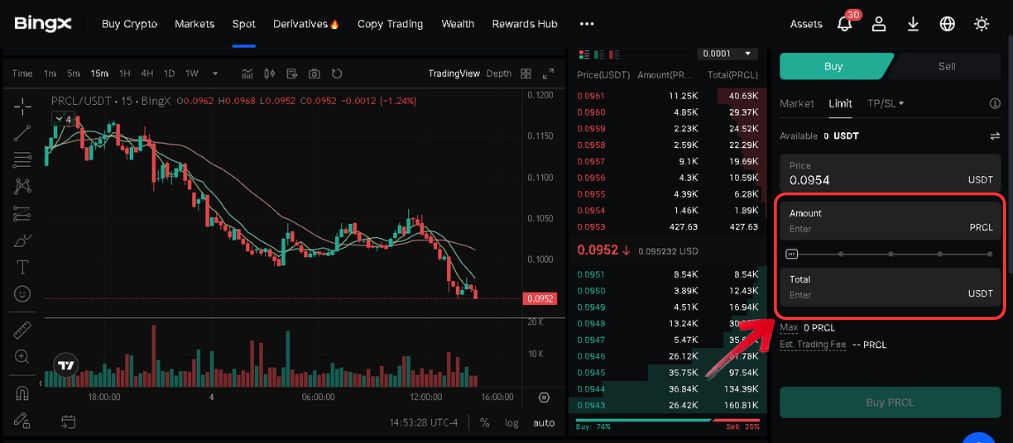Open the multi-chart grid layout icon
The width and height of the screenshot is (1013, 443).
526,74
